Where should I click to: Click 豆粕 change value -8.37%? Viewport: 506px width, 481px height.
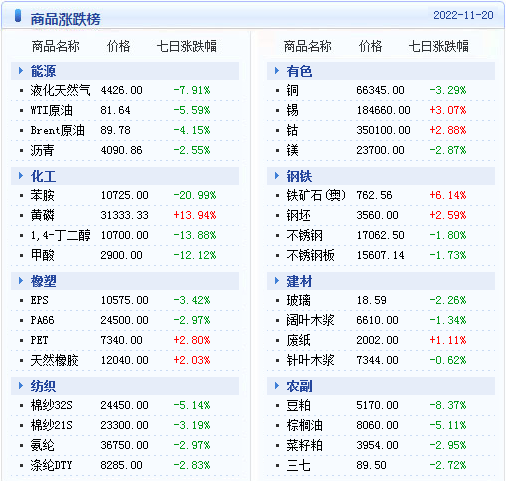tap(448, 405)
